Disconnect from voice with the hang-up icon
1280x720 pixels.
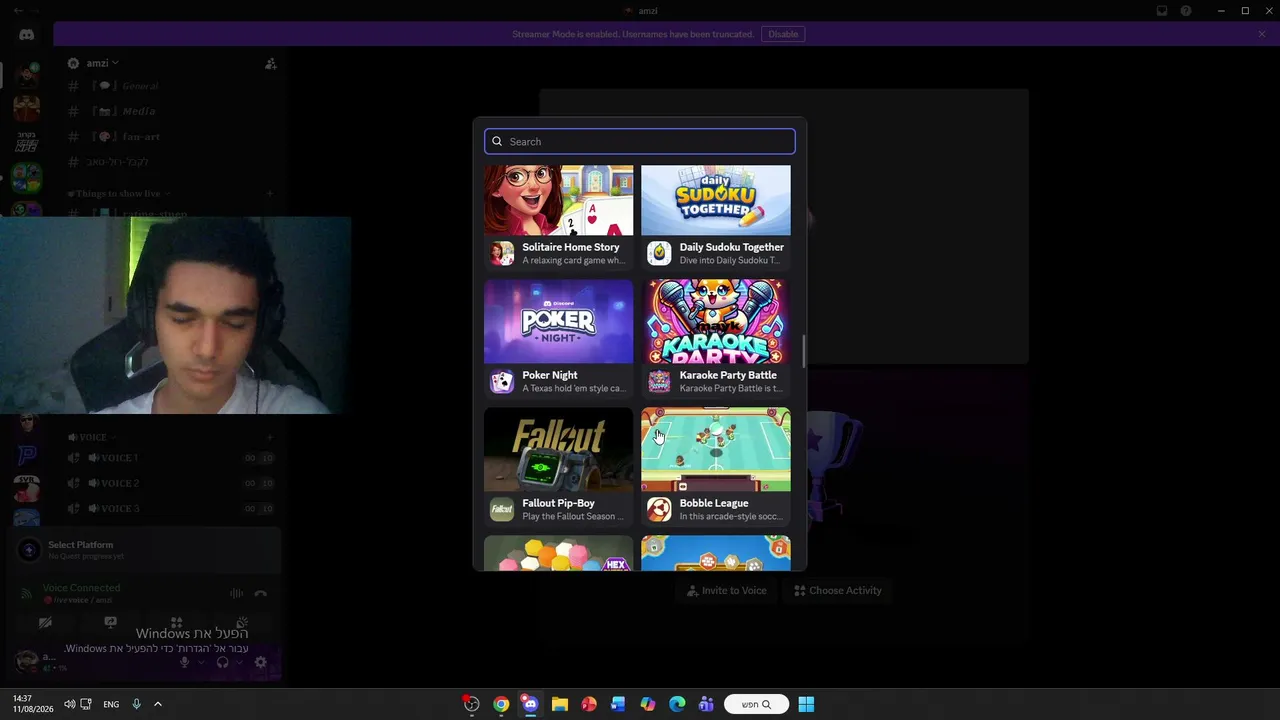click(261, 593)
